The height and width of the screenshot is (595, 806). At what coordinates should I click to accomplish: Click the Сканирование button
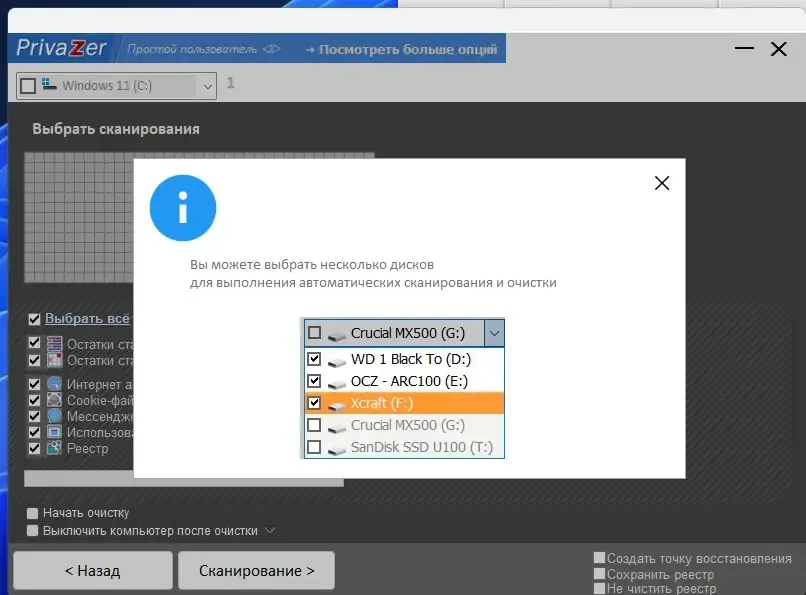click(x=257, y=570)
